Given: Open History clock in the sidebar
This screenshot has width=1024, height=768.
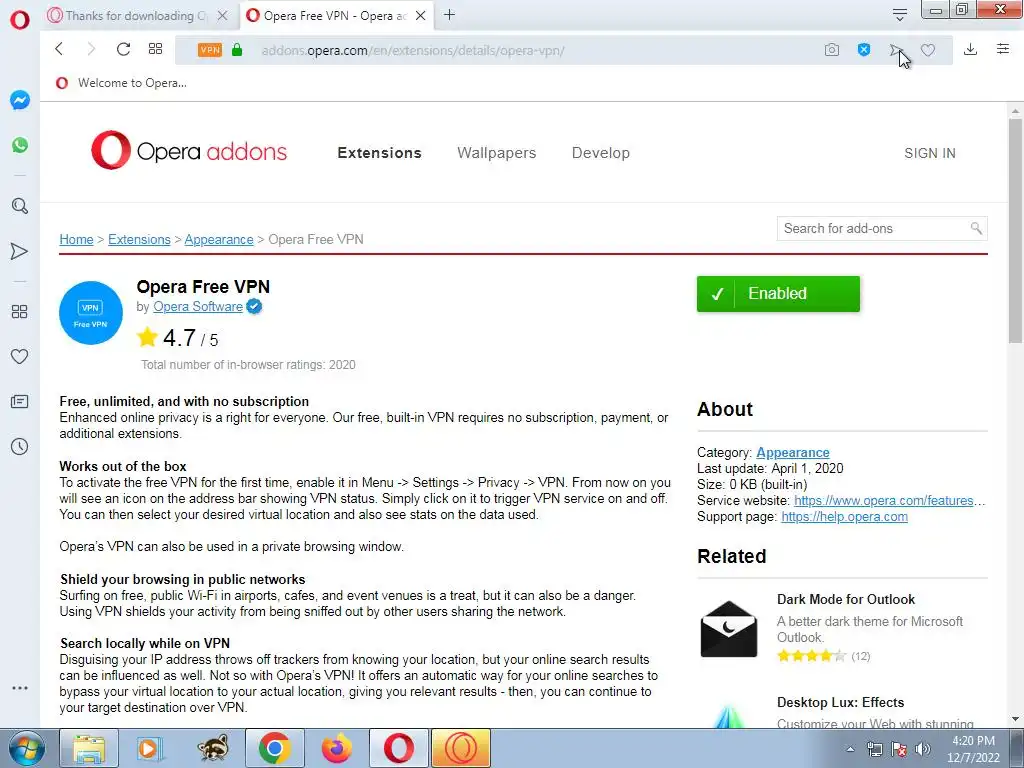Looking at the screenshot, I should tap(20, 447).
